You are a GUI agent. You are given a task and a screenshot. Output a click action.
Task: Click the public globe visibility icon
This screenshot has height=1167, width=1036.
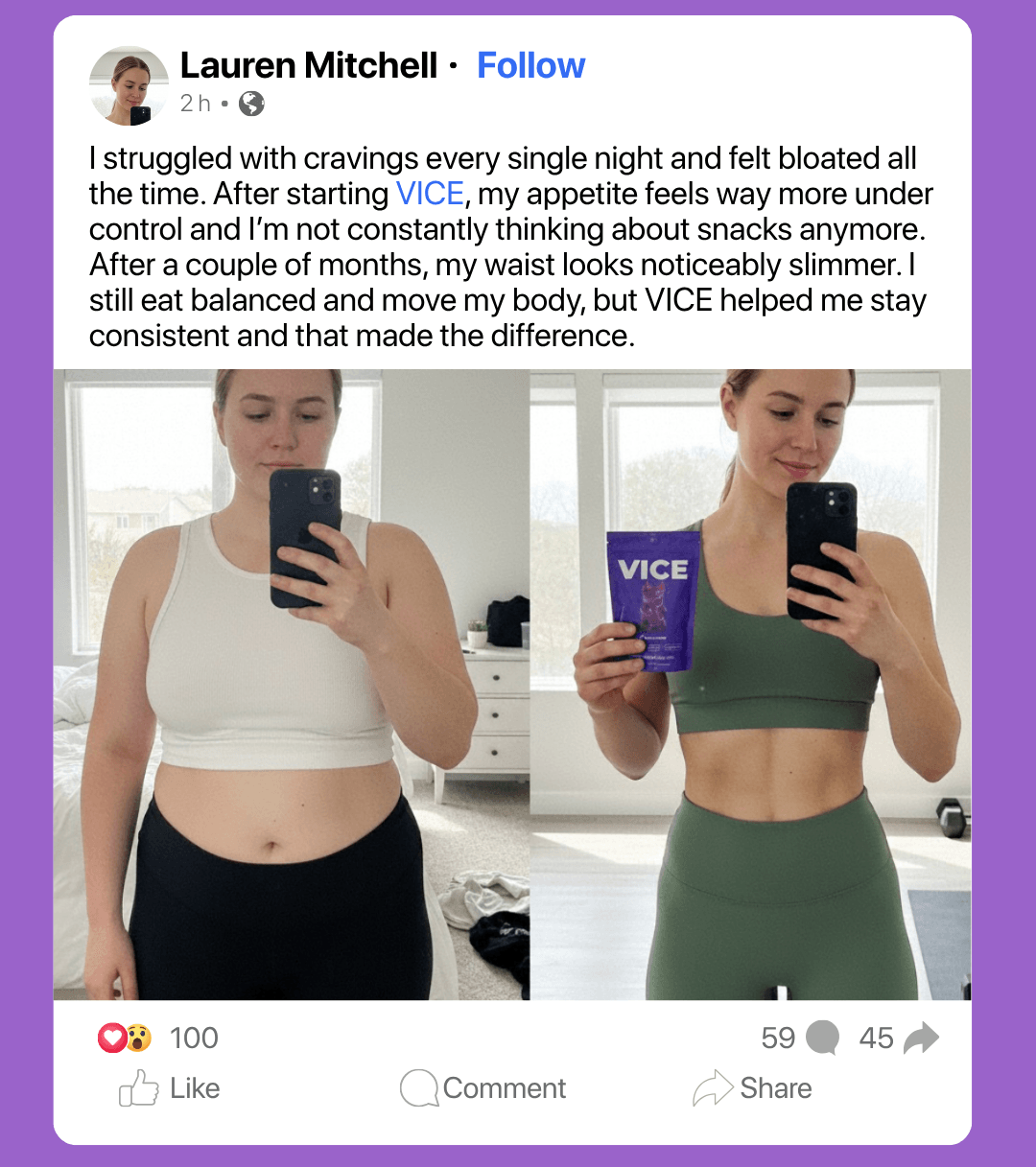(x=251, y=104)
